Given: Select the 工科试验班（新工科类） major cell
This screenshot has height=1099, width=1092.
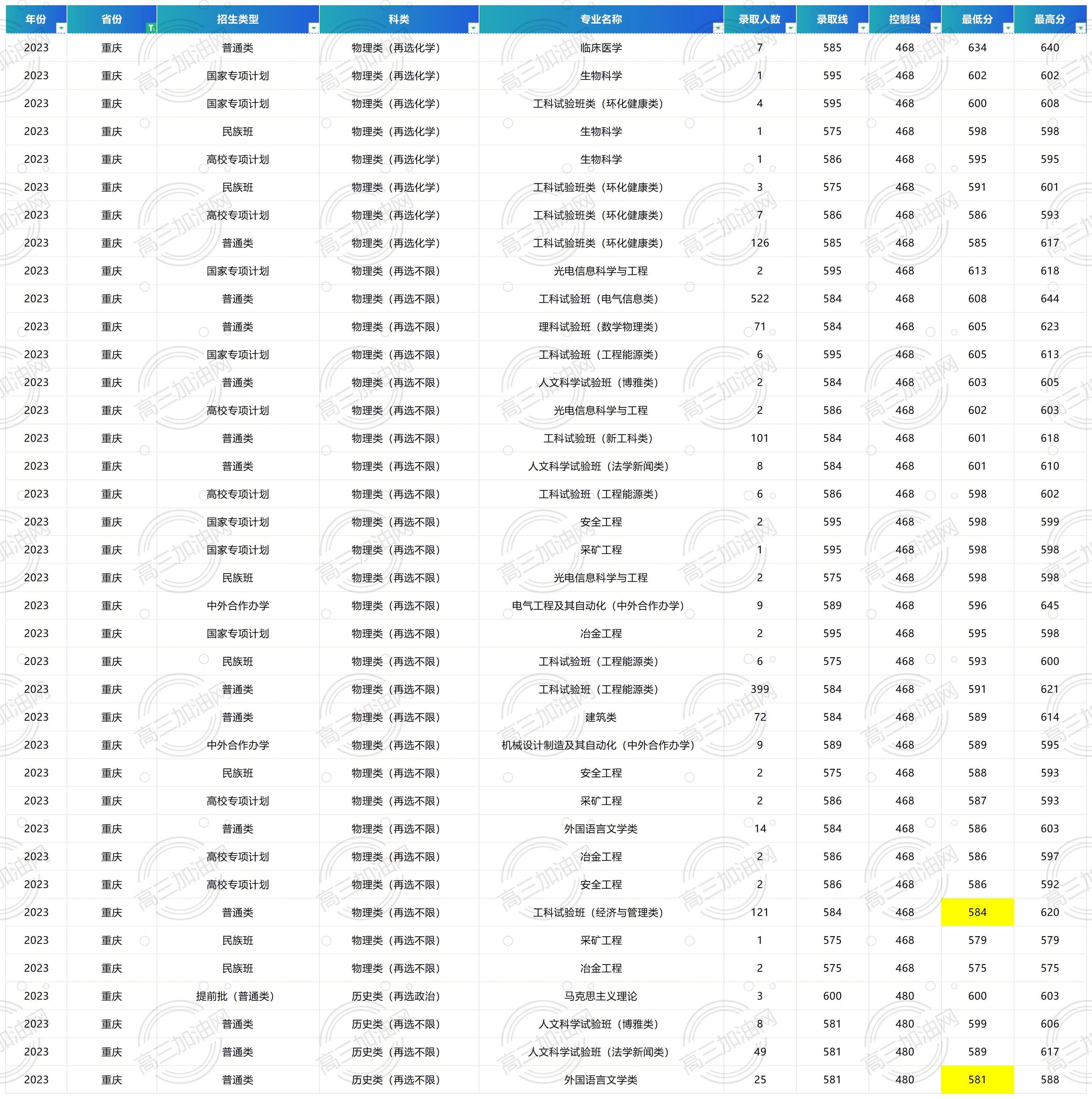Looking at the screenshot, I should coord(601,438).
